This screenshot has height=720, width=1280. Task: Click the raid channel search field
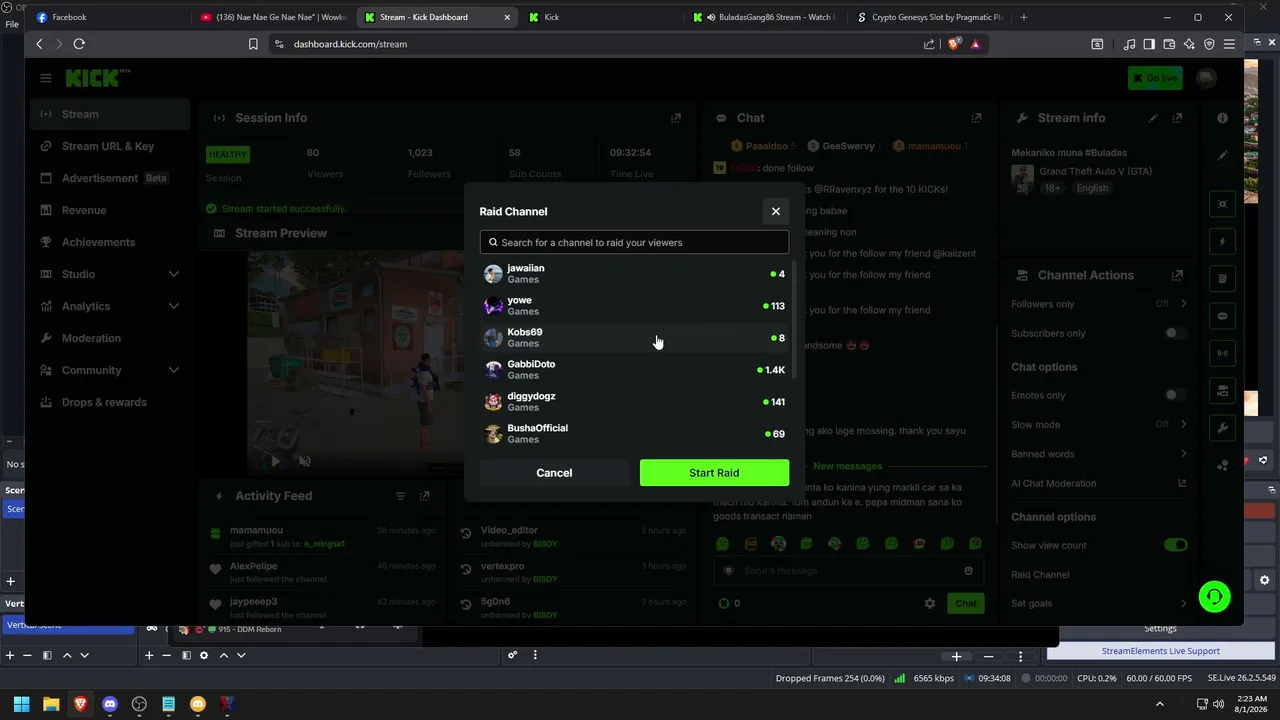click(x=634, y=242)
